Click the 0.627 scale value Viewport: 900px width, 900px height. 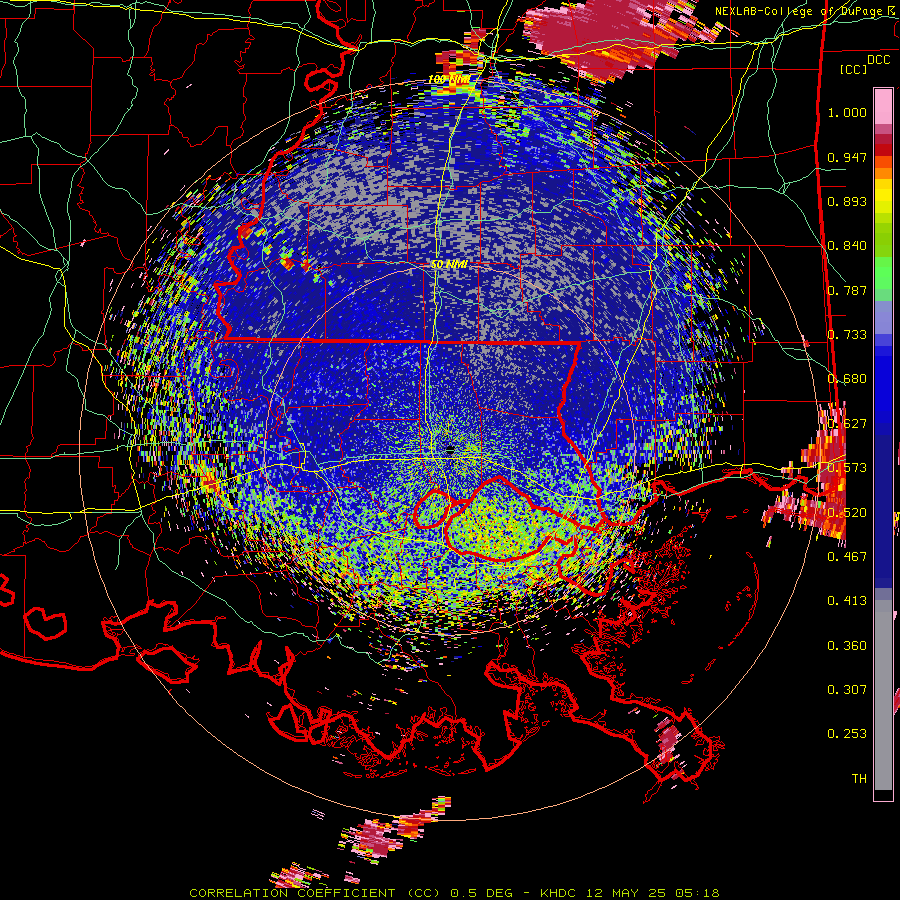tap(847, 424)
